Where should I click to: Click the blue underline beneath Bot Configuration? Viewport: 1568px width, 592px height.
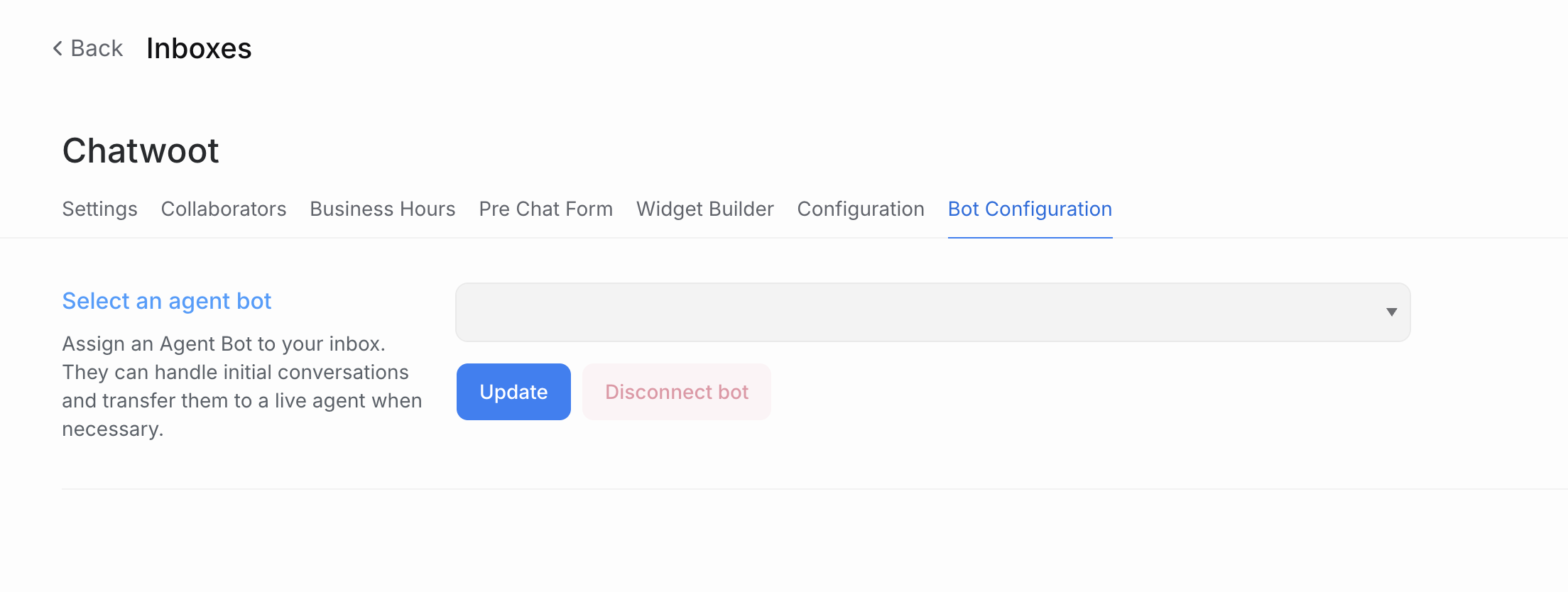click(x=1030, y=238)
